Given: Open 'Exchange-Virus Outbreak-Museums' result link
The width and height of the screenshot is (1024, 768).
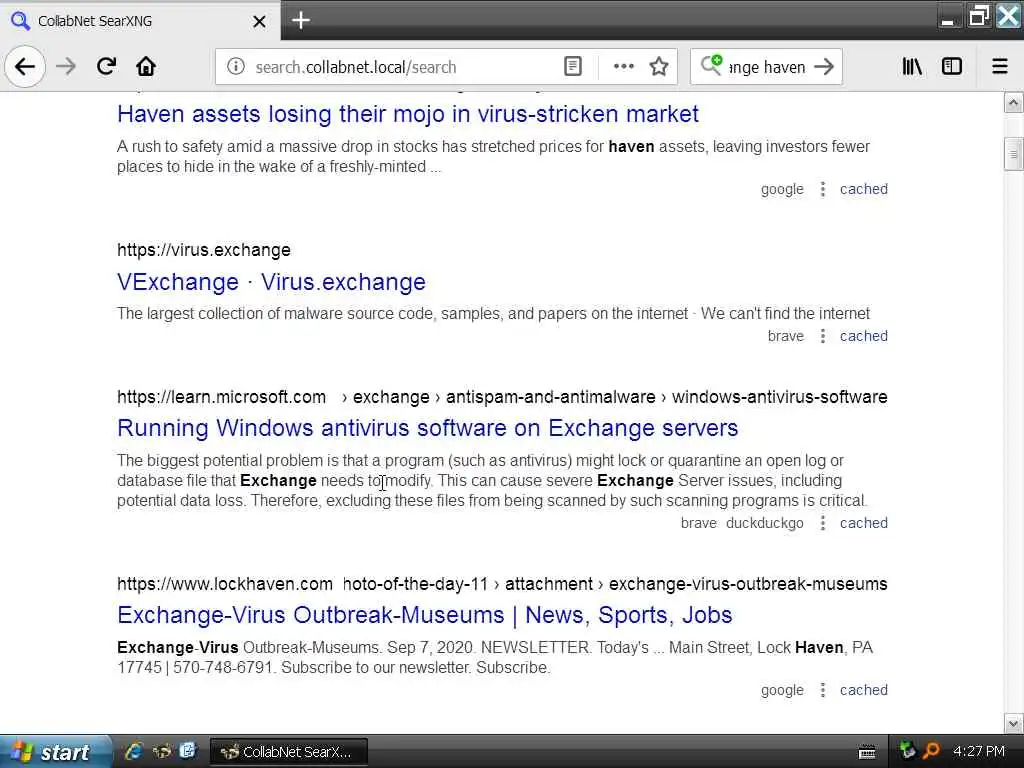Looking at the screenshot, I should click(424, 615).
